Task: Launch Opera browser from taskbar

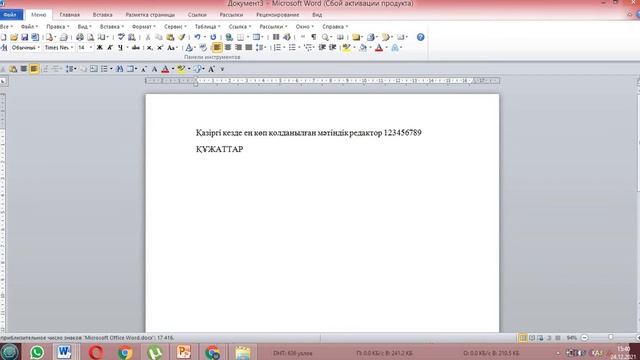Action: [96, 352]
